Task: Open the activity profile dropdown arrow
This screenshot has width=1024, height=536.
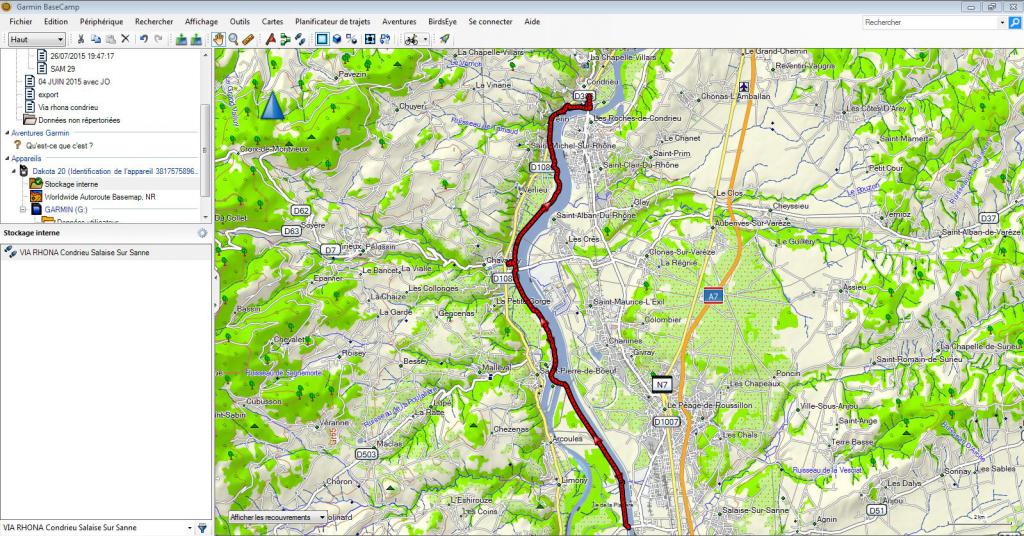Action: pos(425,39)
